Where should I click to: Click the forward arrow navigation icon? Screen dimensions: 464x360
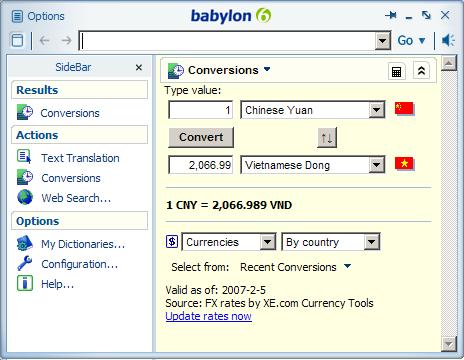[x=67, y=40]
